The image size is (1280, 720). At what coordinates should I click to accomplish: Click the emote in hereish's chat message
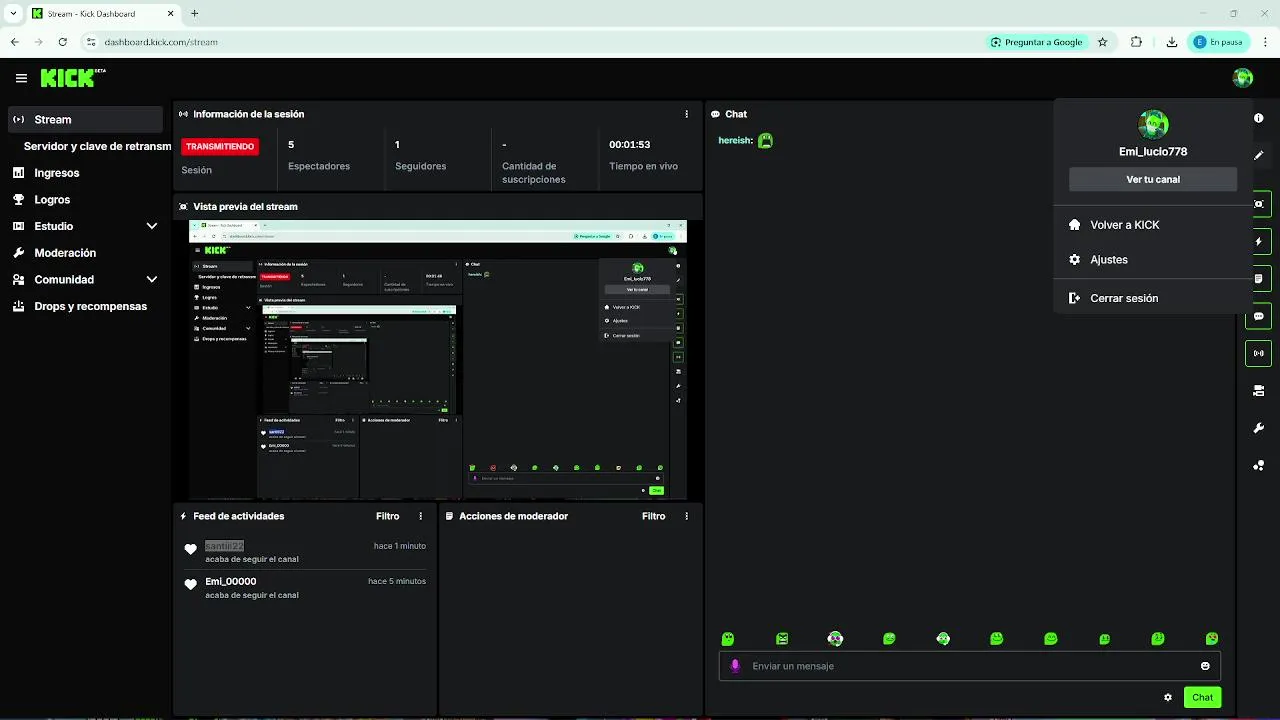[765, 141]
